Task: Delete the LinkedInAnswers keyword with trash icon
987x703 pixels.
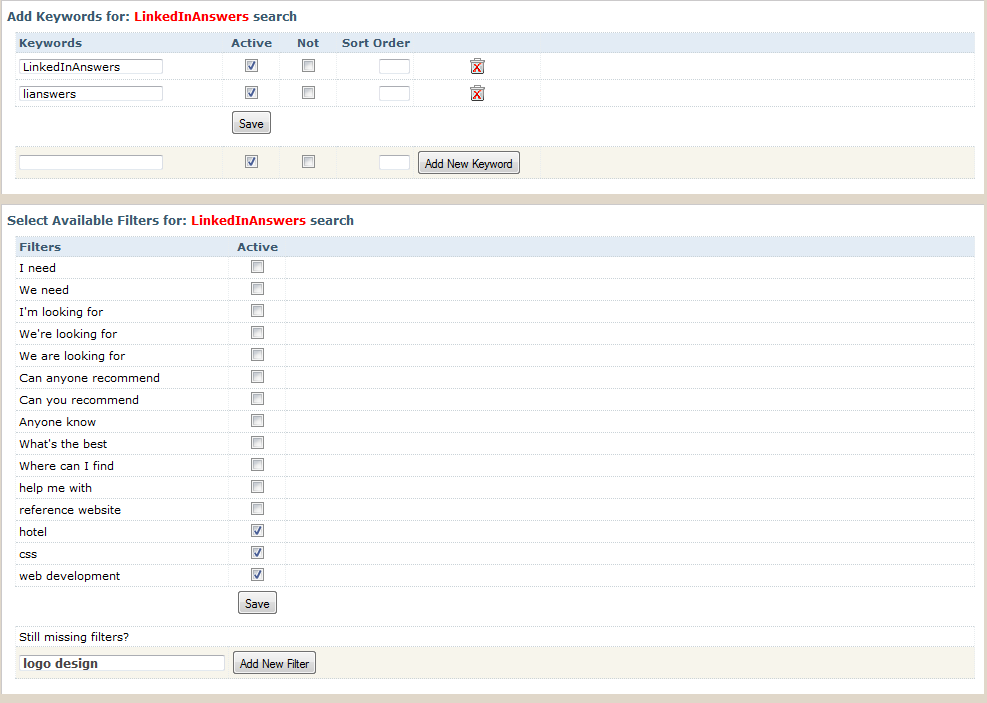Action: pyautogui.click(x=477, y=66)
